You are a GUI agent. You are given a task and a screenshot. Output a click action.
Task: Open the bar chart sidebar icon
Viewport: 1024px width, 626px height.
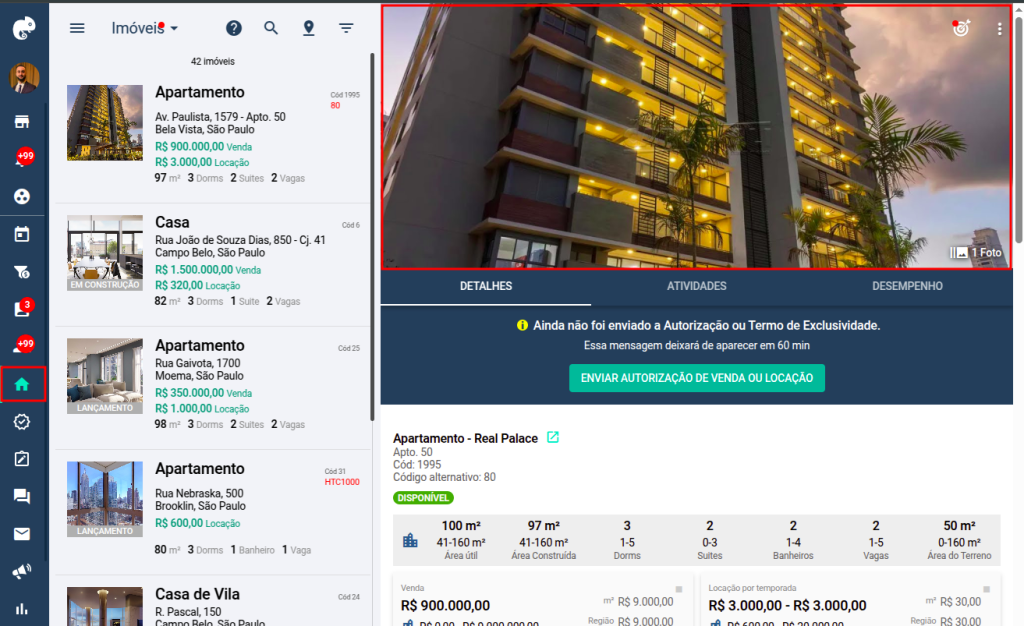coord(22,609)
